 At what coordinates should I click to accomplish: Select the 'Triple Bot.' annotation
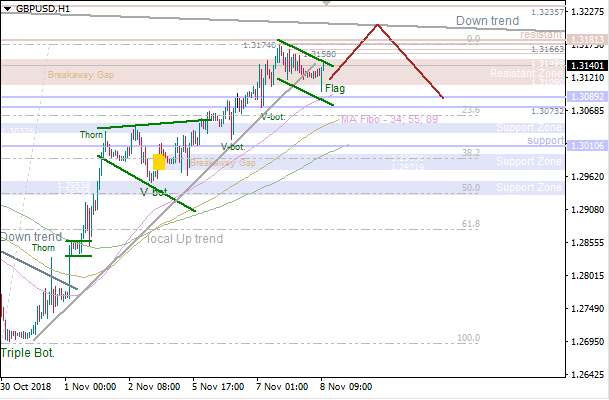pyautogui.click(x=28, y=353)
